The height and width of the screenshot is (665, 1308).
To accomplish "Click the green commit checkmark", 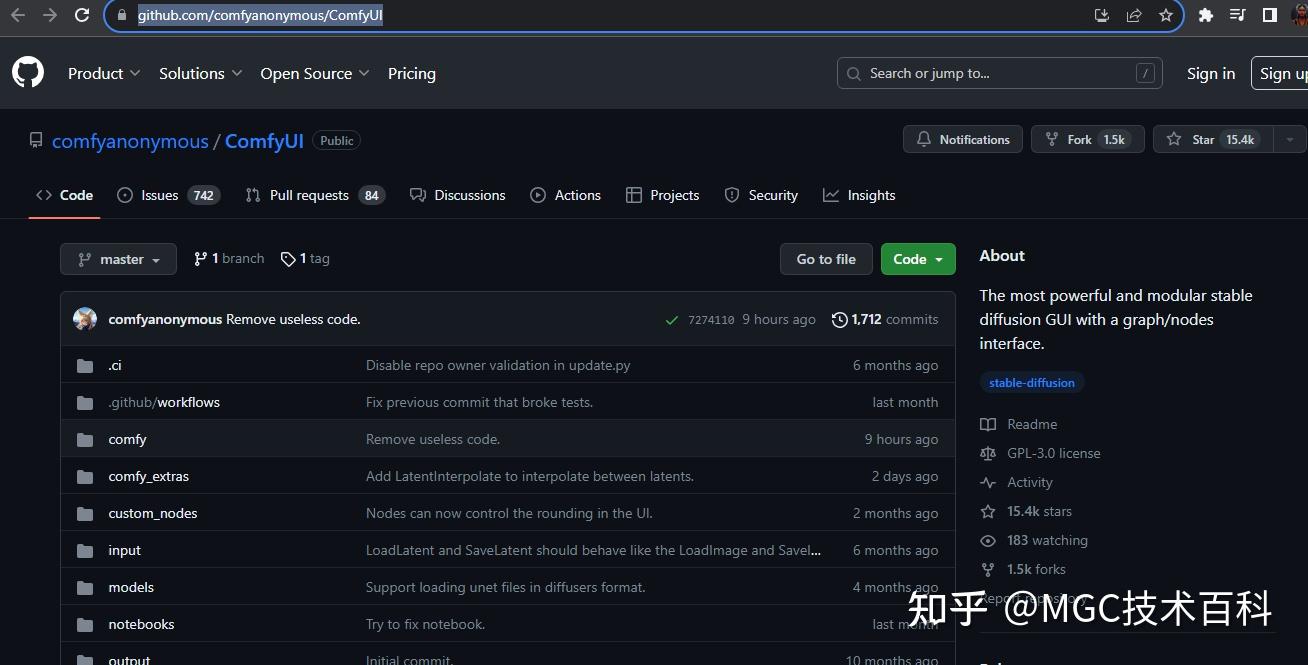I will (x=672, y=320).
